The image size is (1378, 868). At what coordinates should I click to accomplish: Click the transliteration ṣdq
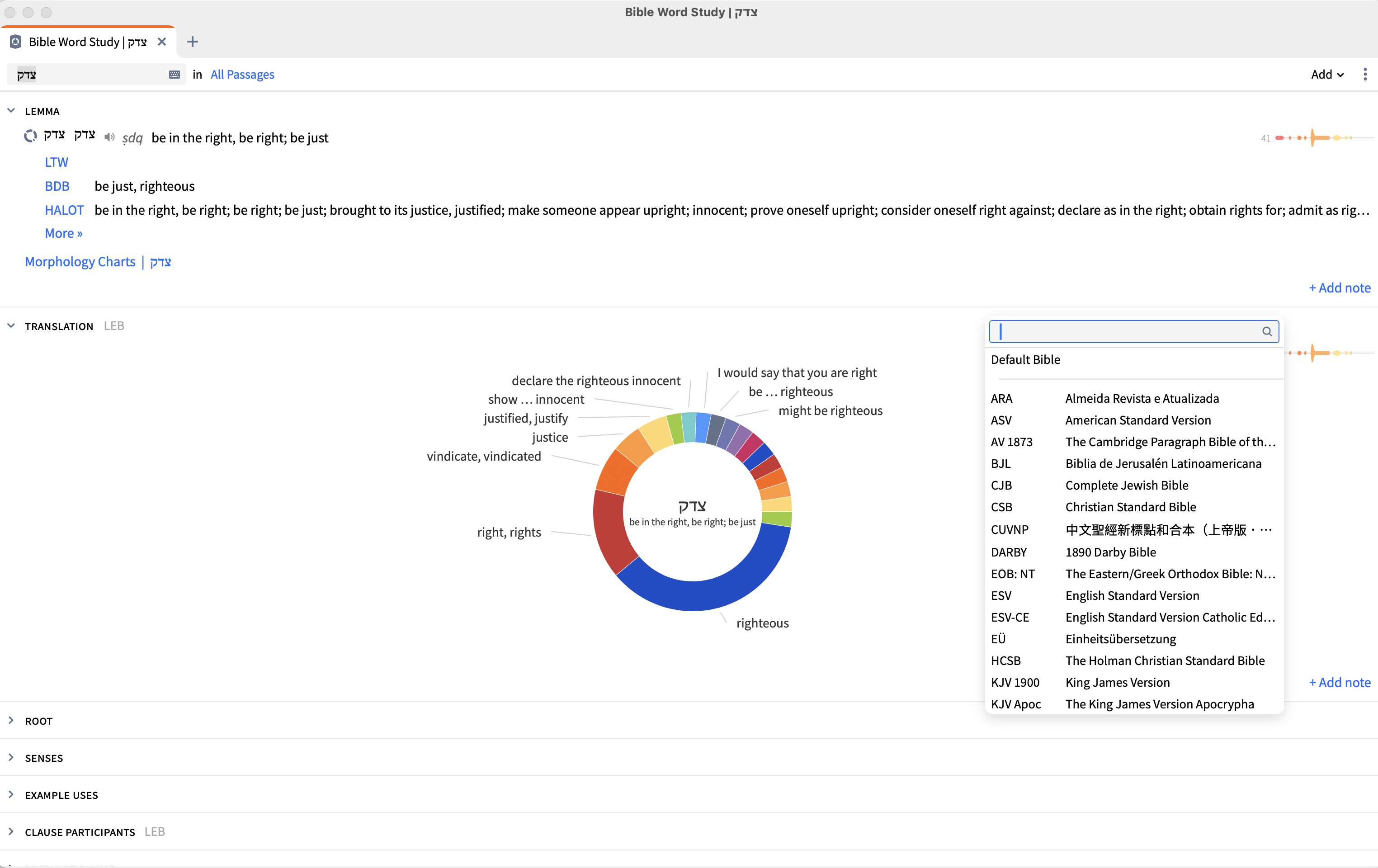132,138
